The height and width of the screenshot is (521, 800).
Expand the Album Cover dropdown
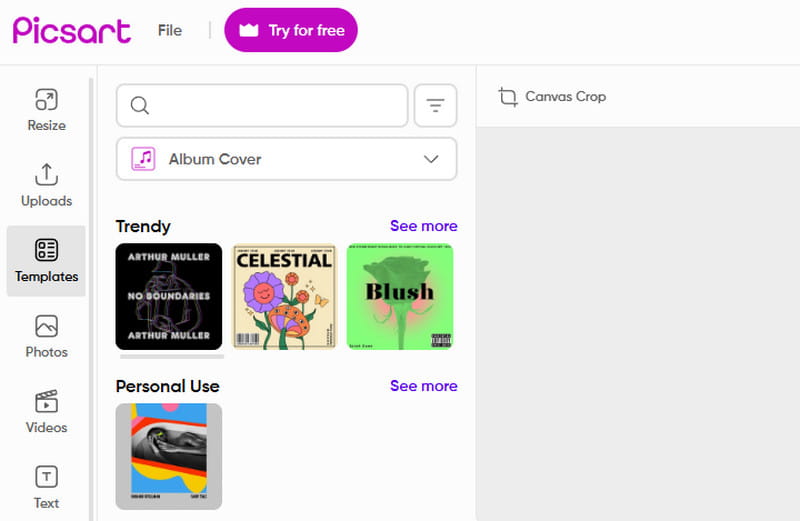point(286,159)
